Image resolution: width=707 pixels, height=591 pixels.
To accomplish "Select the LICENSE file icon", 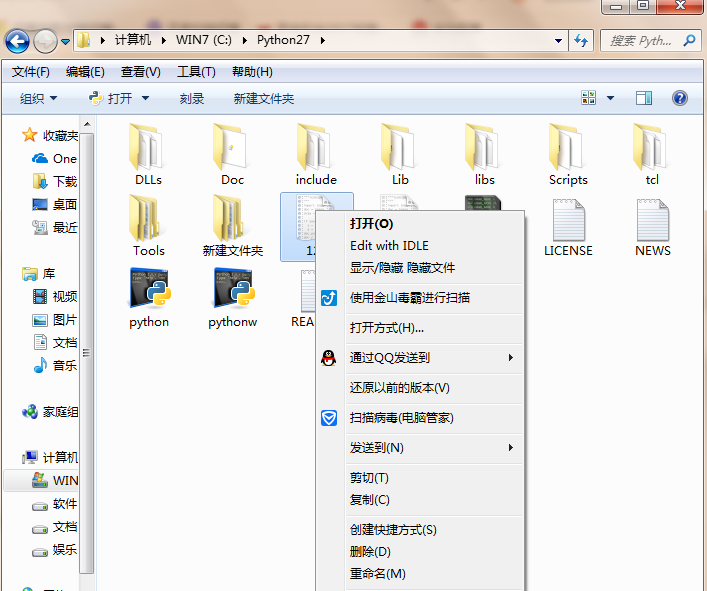I will (568, 220).
